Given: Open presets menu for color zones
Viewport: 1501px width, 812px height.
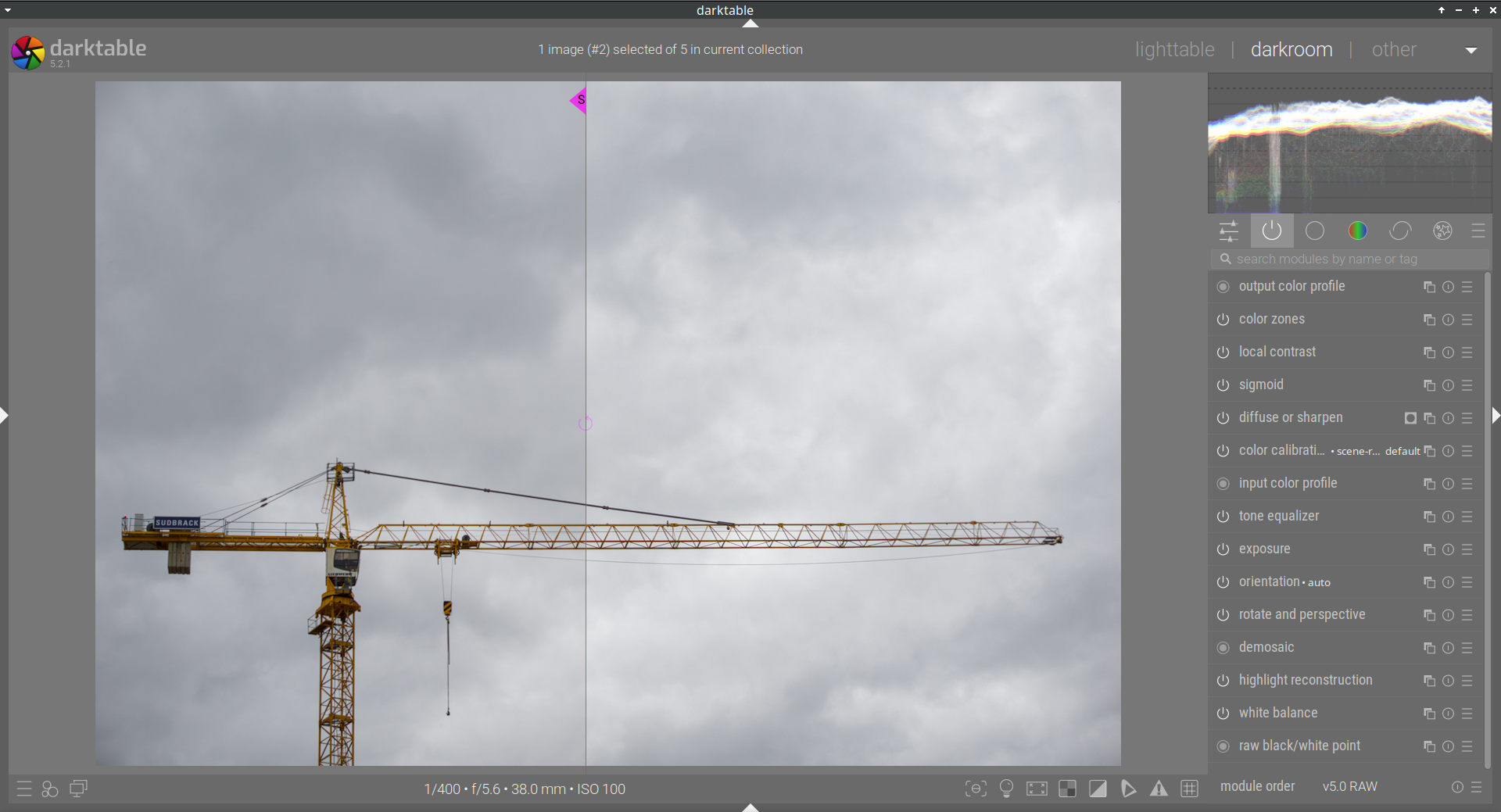Looking at the screenshot, I should (x=1467, y=320).
